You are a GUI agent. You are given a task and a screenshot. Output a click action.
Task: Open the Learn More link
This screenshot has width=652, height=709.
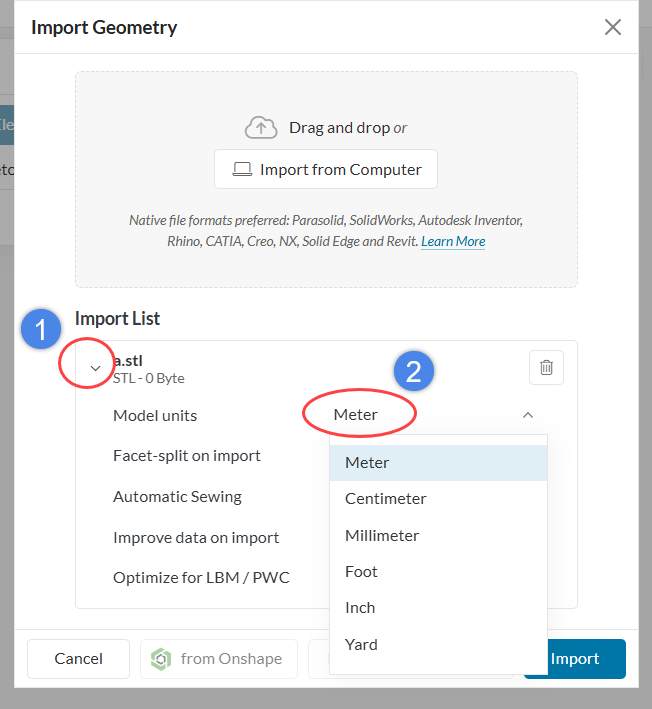coord(453,241)
